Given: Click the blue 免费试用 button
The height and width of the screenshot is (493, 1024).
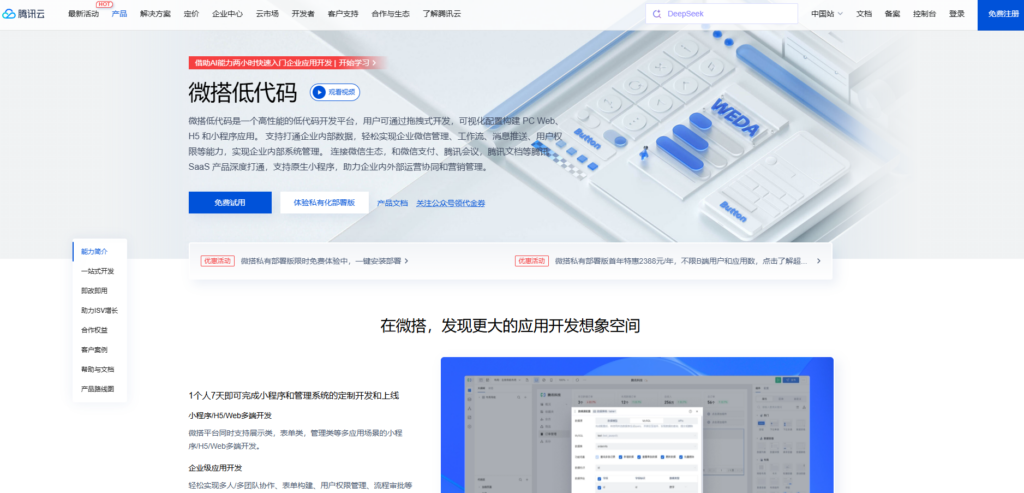Looking at the screenshot, I should (229, 202).
